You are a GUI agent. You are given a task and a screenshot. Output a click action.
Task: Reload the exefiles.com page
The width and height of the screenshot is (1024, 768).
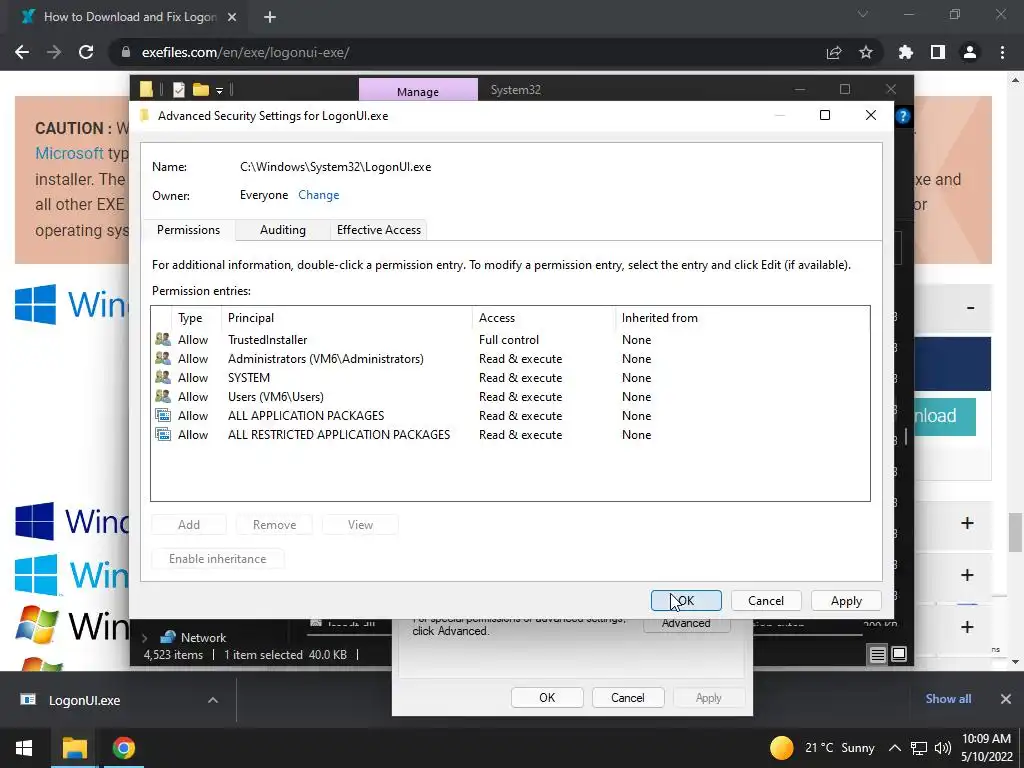86,52
